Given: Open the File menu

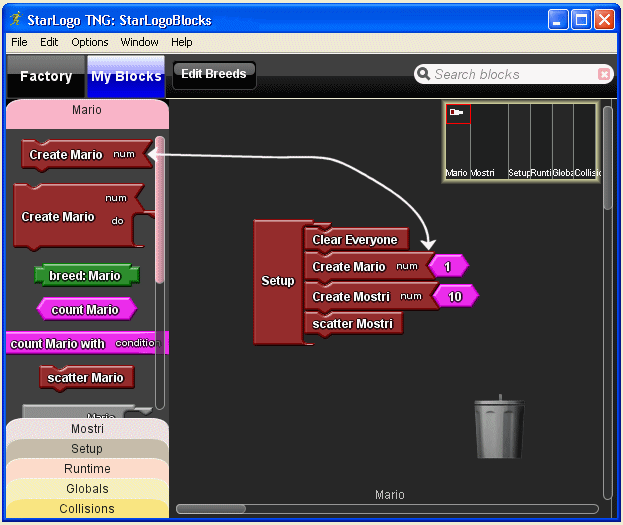Looking at the screenshot, I should pyautogui.click(x=19, y=42).
